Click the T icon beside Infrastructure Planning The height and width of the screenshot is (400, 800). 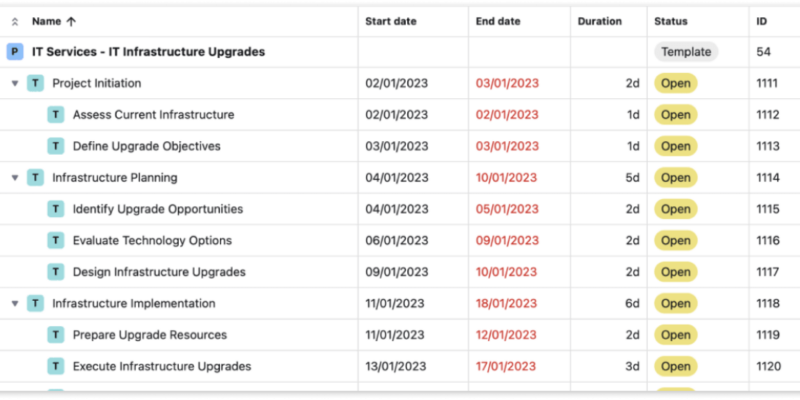(x=35, y=178)
